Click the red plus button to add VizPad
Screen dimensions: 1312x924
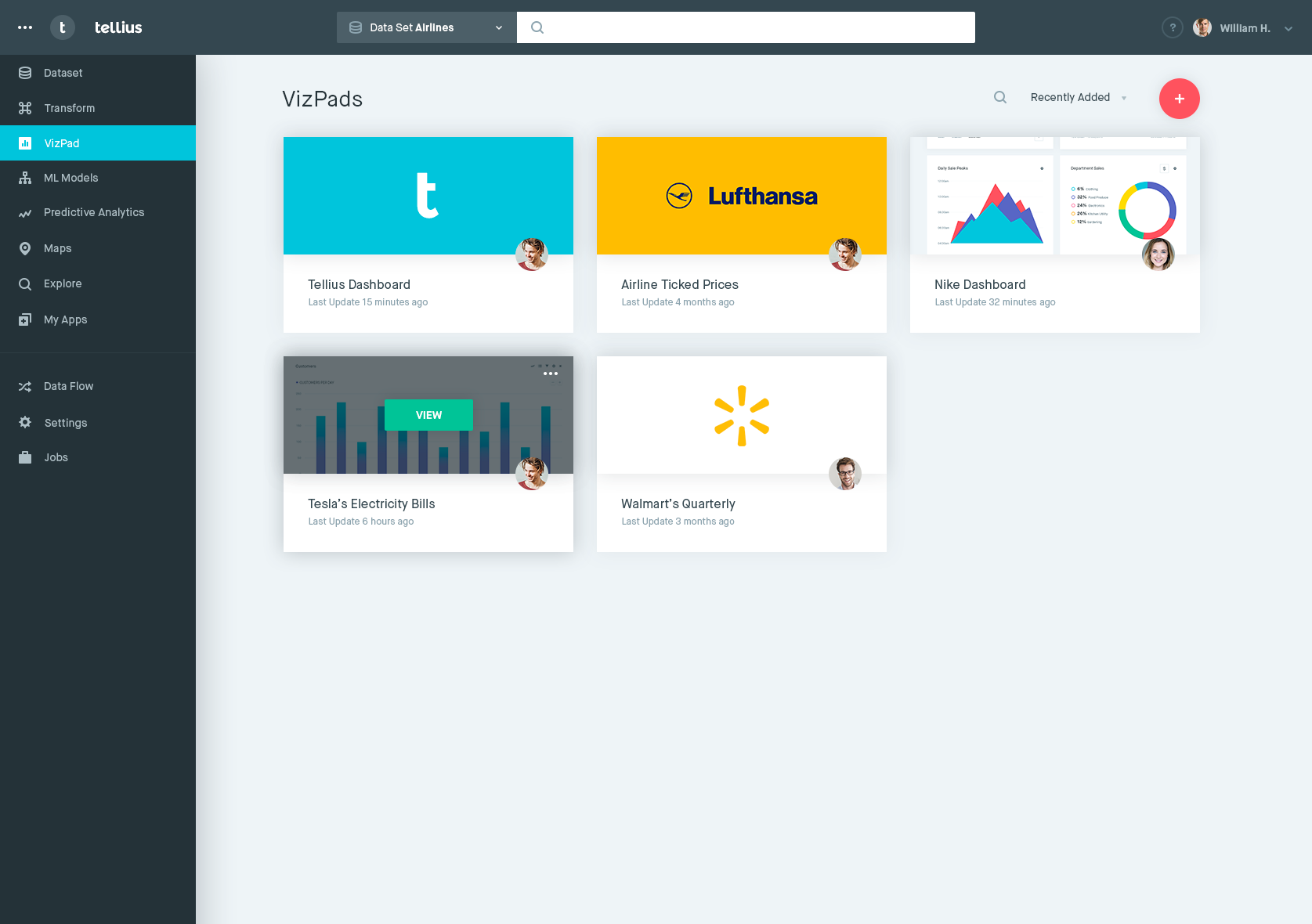(1180, 99)
